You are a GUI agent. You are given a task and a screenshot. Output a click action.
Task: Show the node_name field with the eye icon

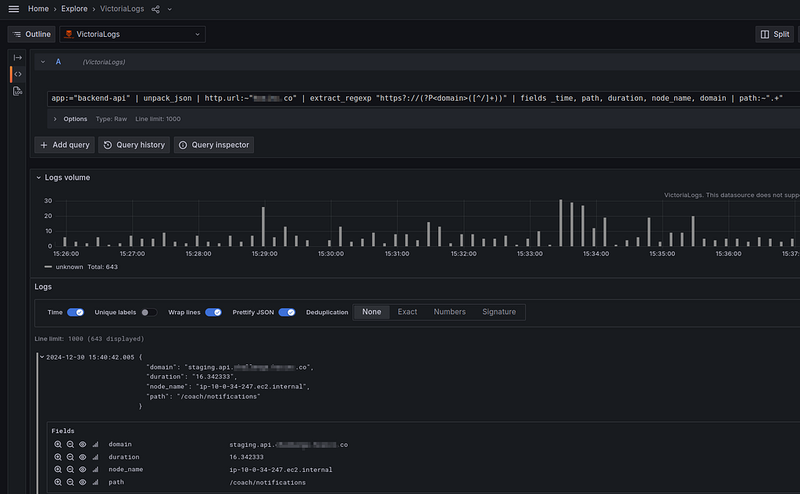pyautogui.click(x=83, y=469)
